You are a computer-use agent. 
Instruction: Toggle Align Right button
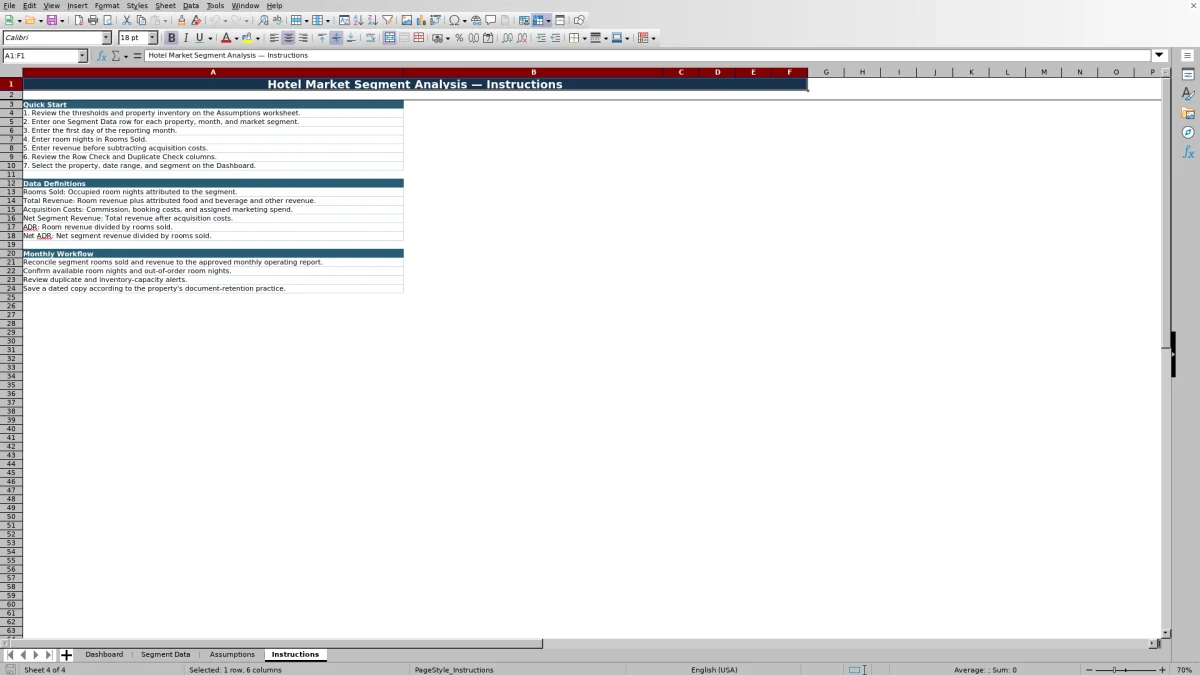coord(303,38)
